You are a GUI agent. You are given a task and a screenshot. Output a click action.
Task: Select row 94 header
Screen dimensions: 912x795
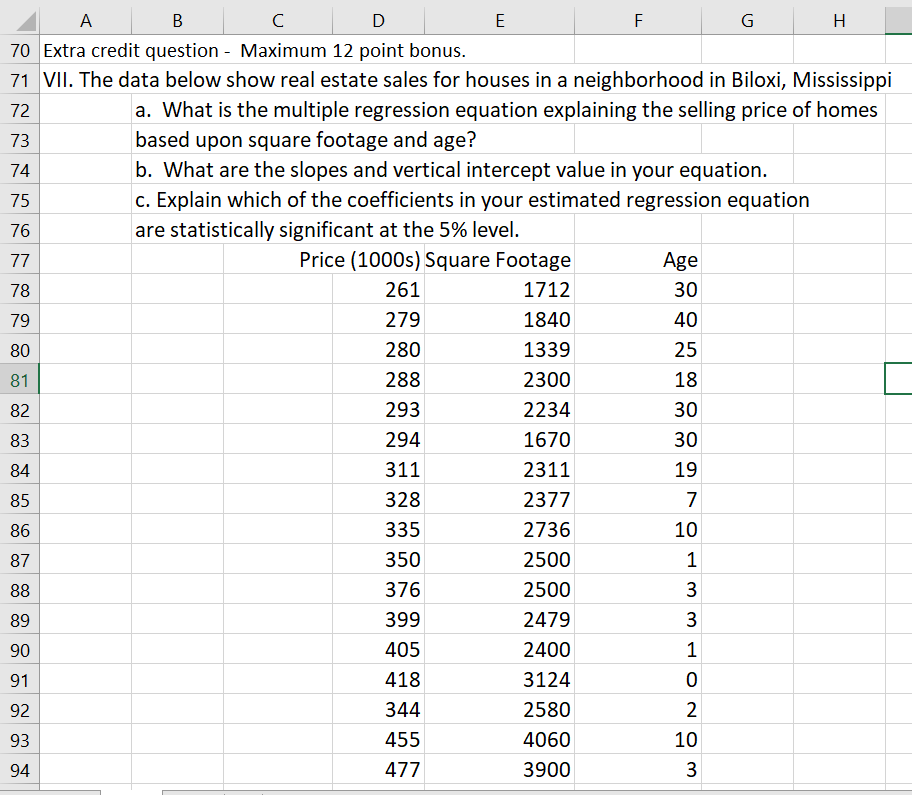[x=20, y=769]
